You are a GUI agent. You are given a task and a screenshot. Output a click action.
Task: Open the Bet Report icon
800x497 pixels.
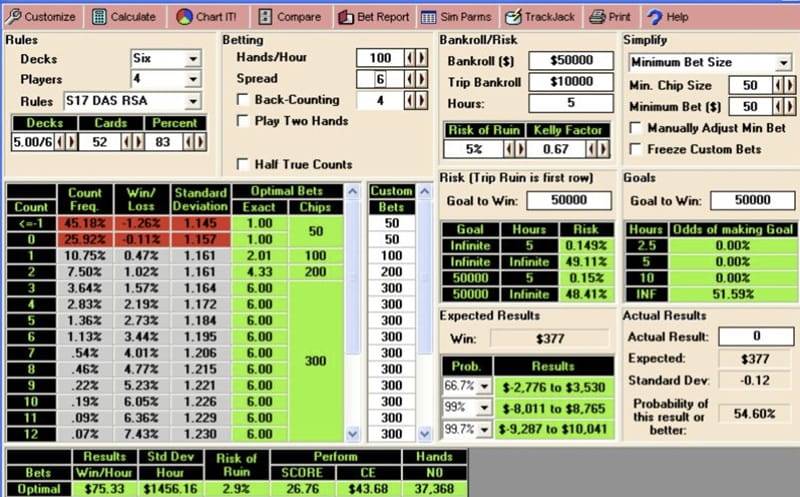pyautogui.click(x=345, y=17)
